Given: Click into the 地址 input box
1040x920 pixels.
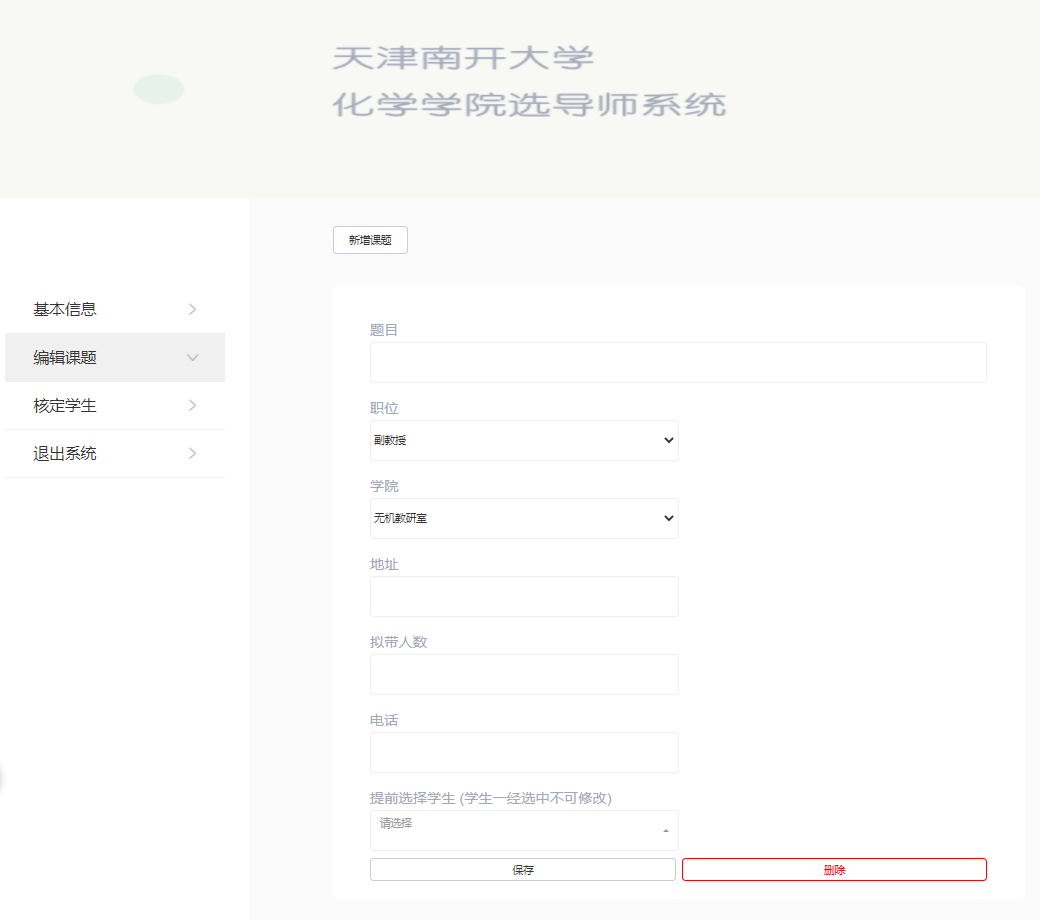Looking at the screenshot, I should [524, 596].
